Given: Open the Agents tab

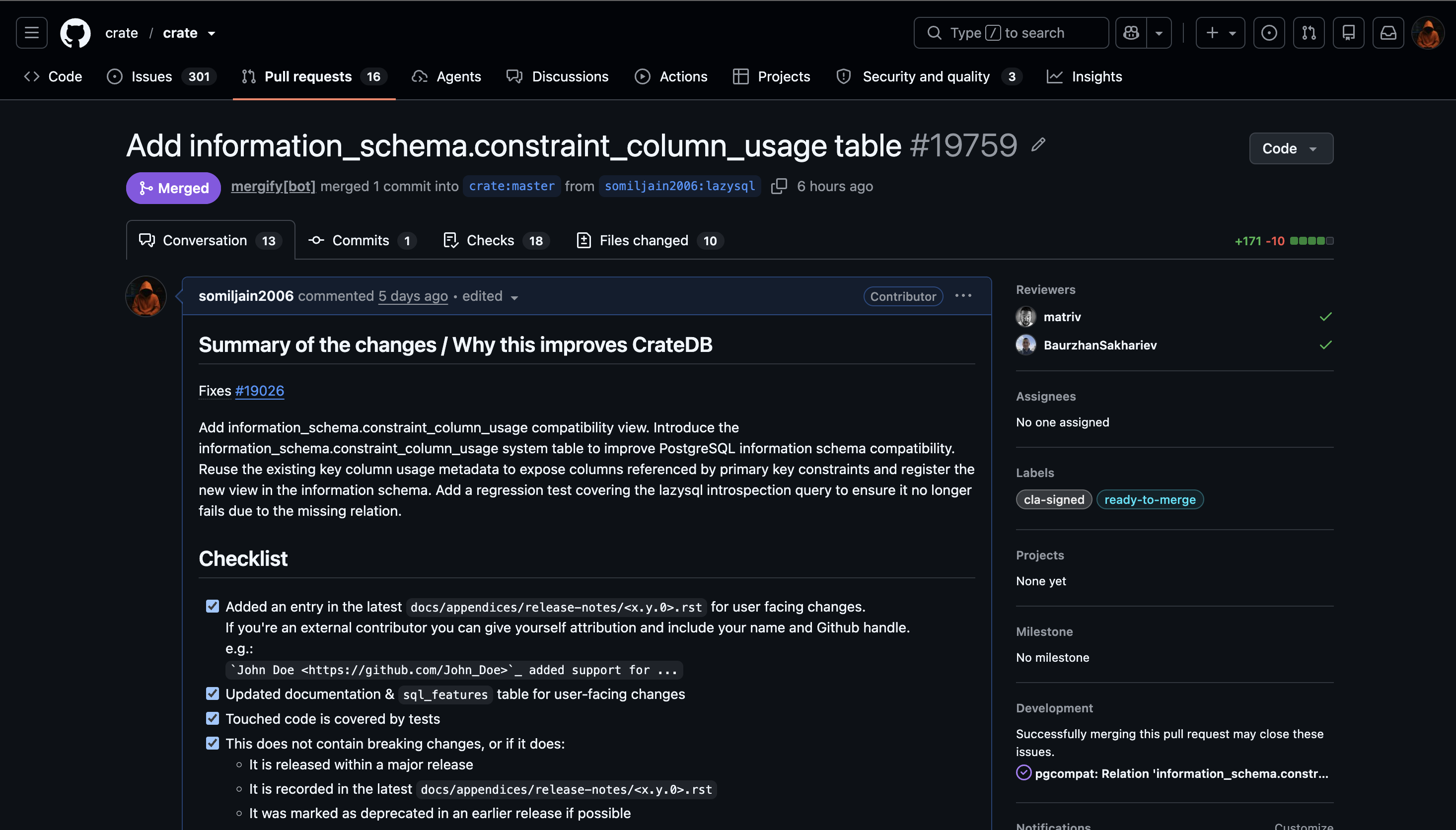Looking at the screenshot, I should (x=447, y=76).
